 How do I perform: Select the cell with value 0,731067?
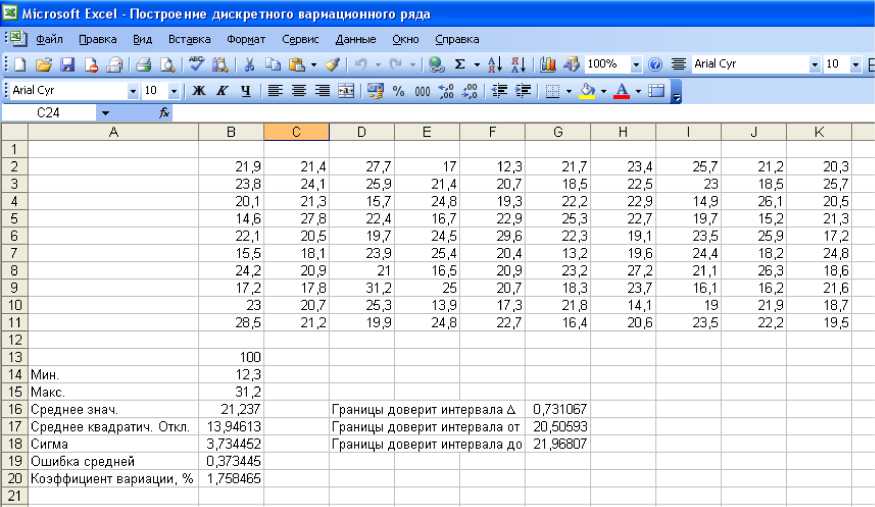pos(557,409)
